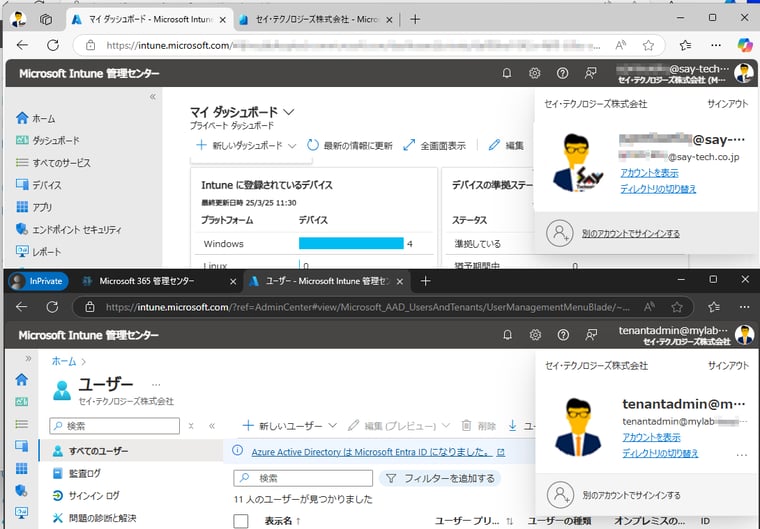Image resolution: width=760 pixels, height=529 pixels.
Task: Open new tab in top browser window
Action: tap(415, 19)
